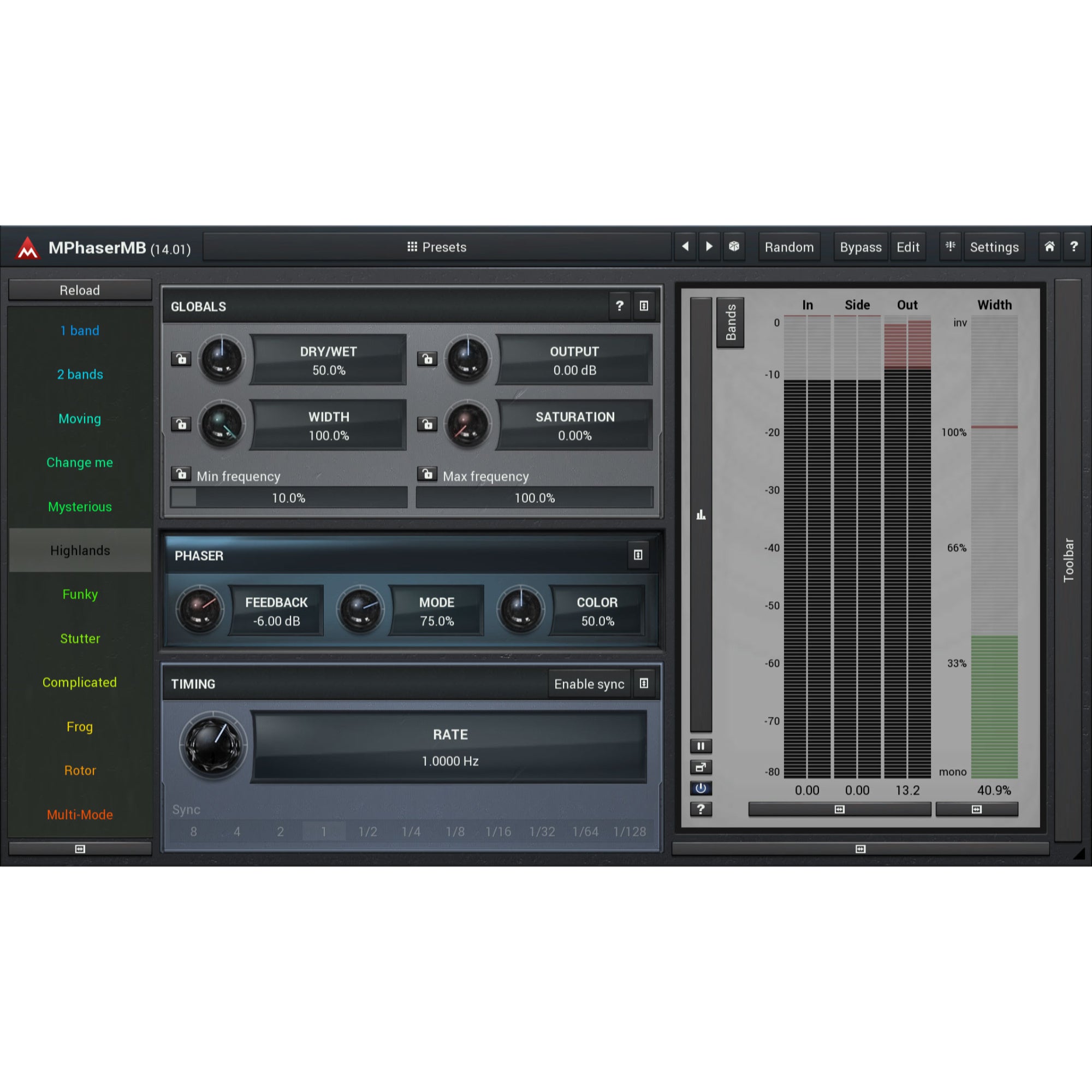Click the Max frequency slider
Image resolution: width=1092 pixels, height=1092 pixels.
pos(535,497)
